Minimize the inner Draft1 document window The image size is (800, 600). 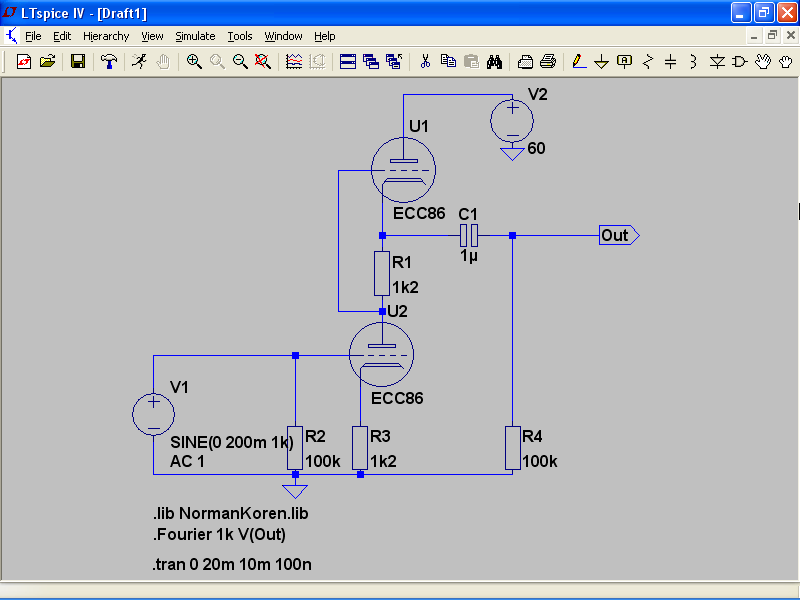tap(754, 36)
